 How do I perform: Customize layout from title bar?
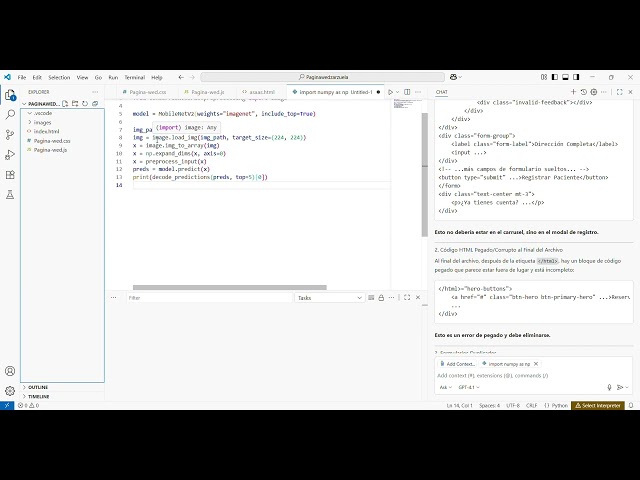tap(544, 77)
